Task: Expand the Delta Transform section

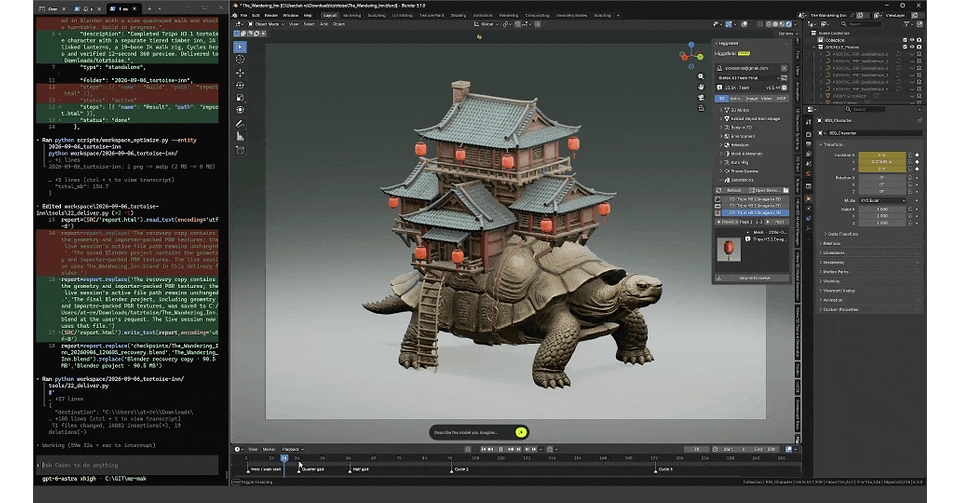Action: tap(842, 234)
